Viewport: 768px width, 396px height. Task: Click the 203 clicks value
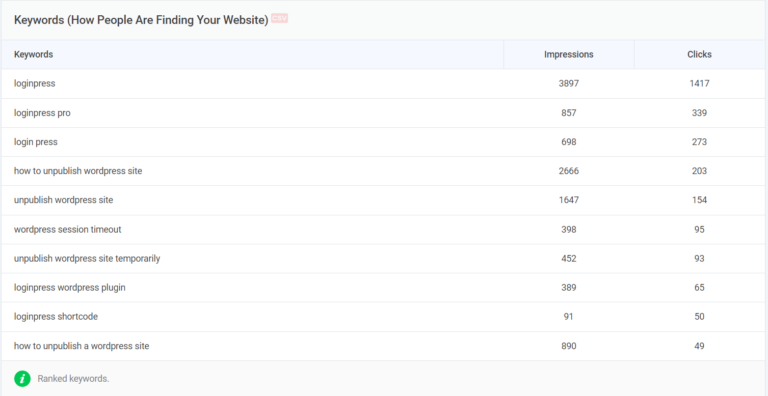[x=699, y=171]
